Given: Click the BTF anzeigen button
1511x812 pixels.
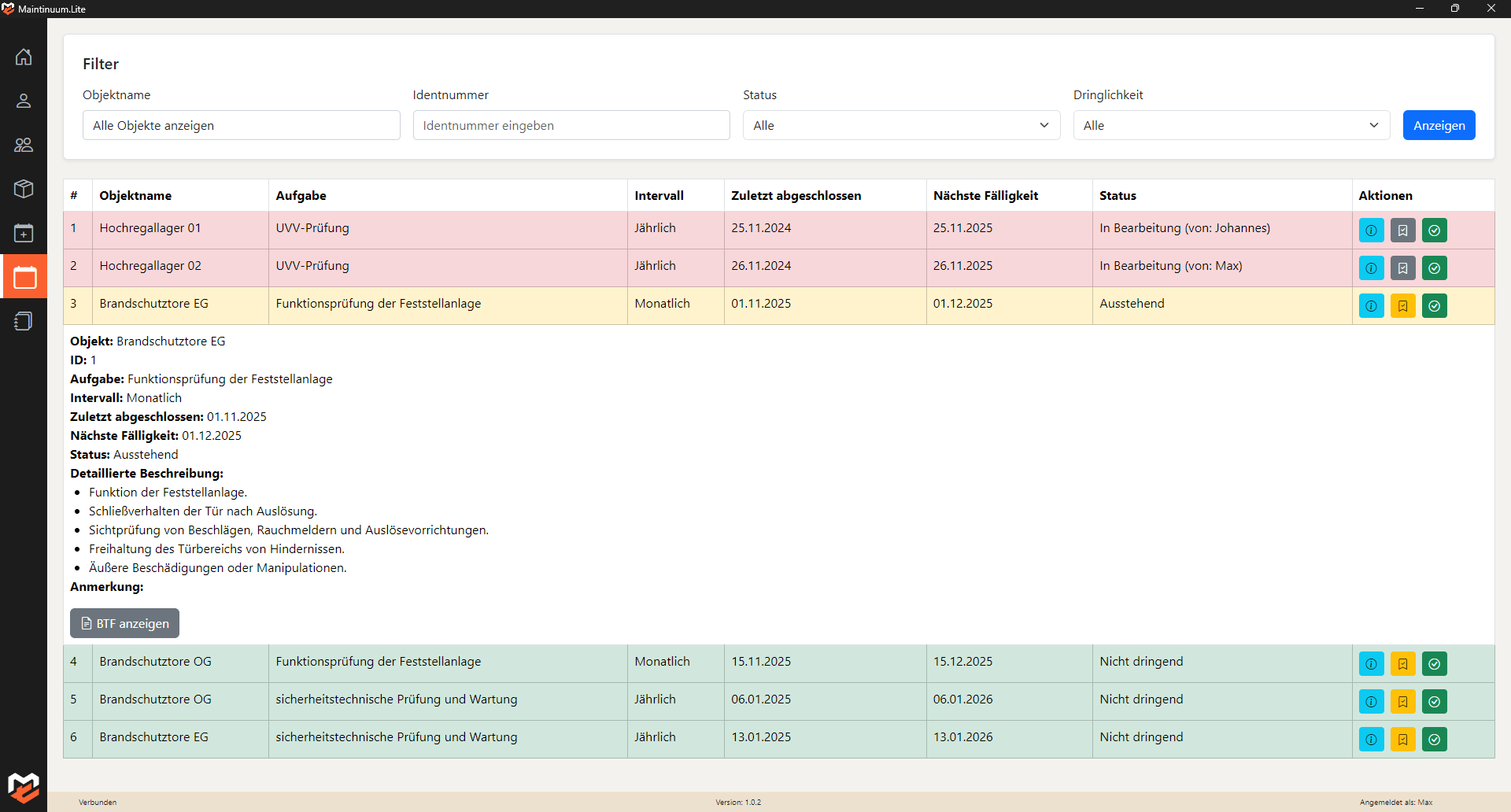Looking at the screenshot, I should click(124, 623).
